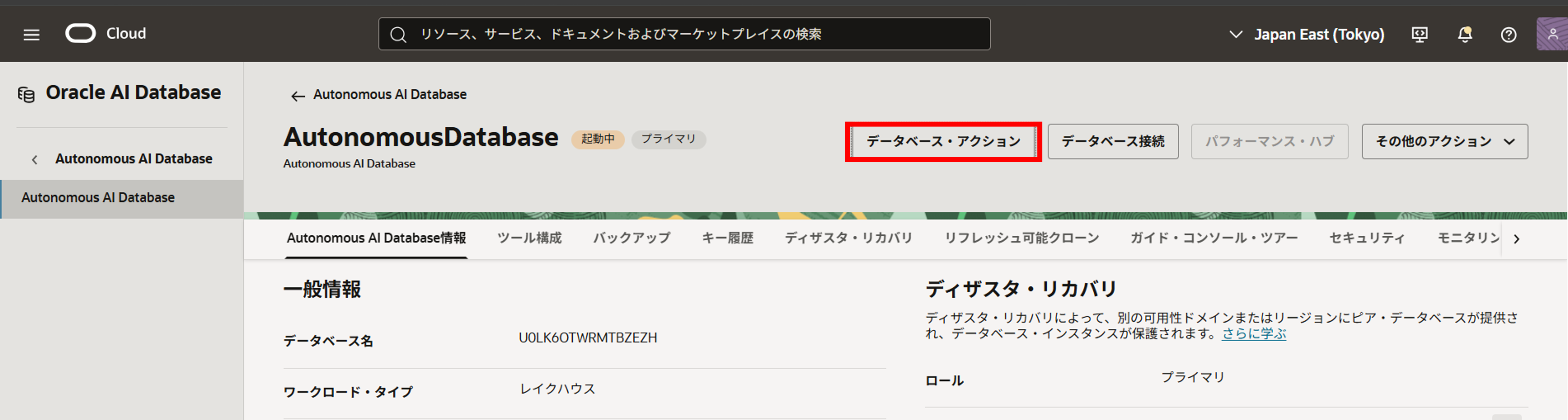The height and width of the screenshot is (420, 1568).
Task: Open the help question mark icon
Action: tap(1508, 35)
